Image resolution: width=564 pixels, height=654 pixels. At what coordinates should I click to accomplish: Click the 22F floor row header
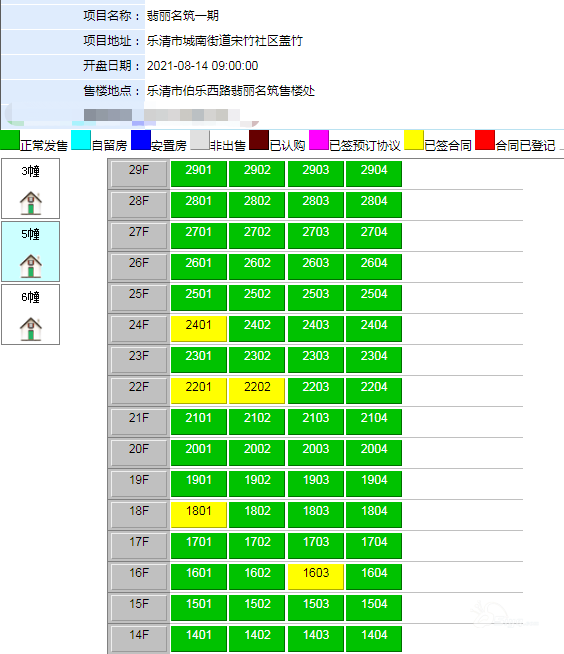coord(139,390)
